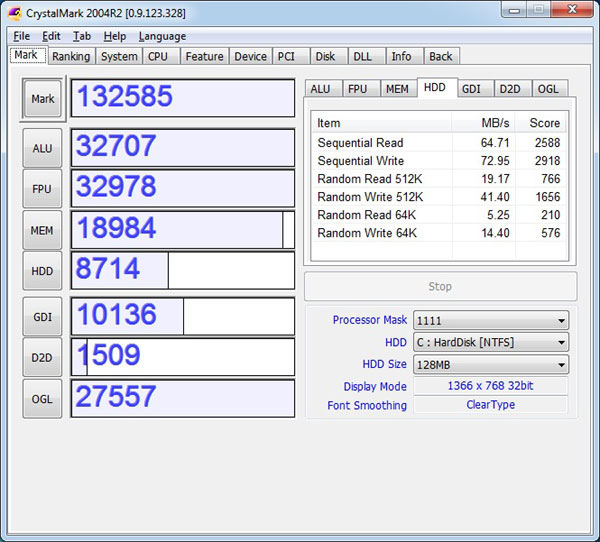
Task: Click the Score column header
Action: [x=541, y=123]
